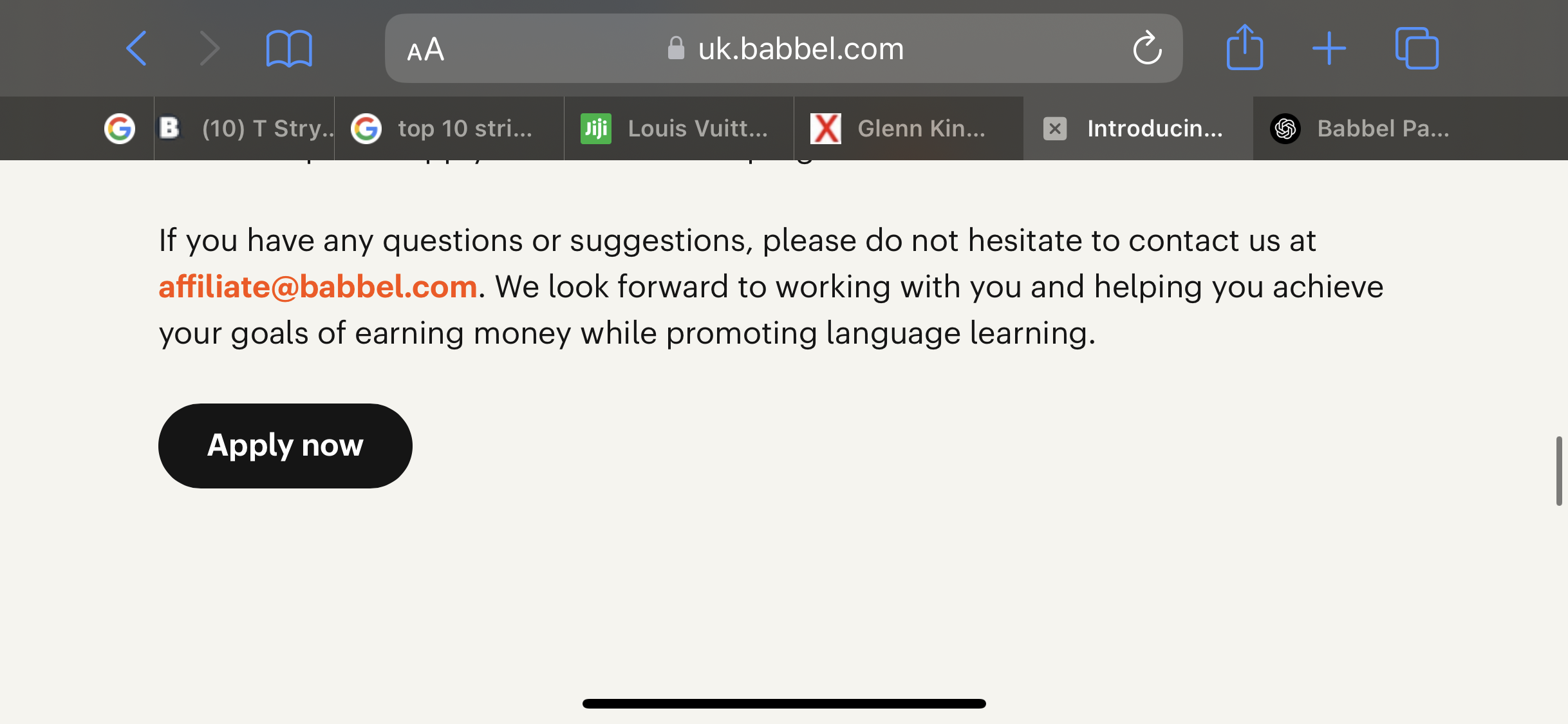Click the page scrollbar on the right edge
This screenshot has width=1568, height=724.
click(1559, 471)
